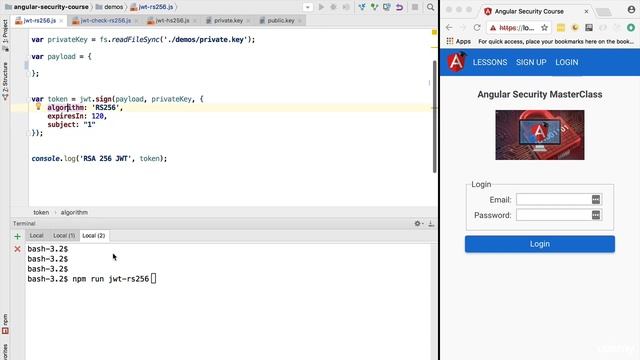Click the terminal command line 'npm run jwt-rs256'
Screen dimensions: 640x360
click(111, 279)
